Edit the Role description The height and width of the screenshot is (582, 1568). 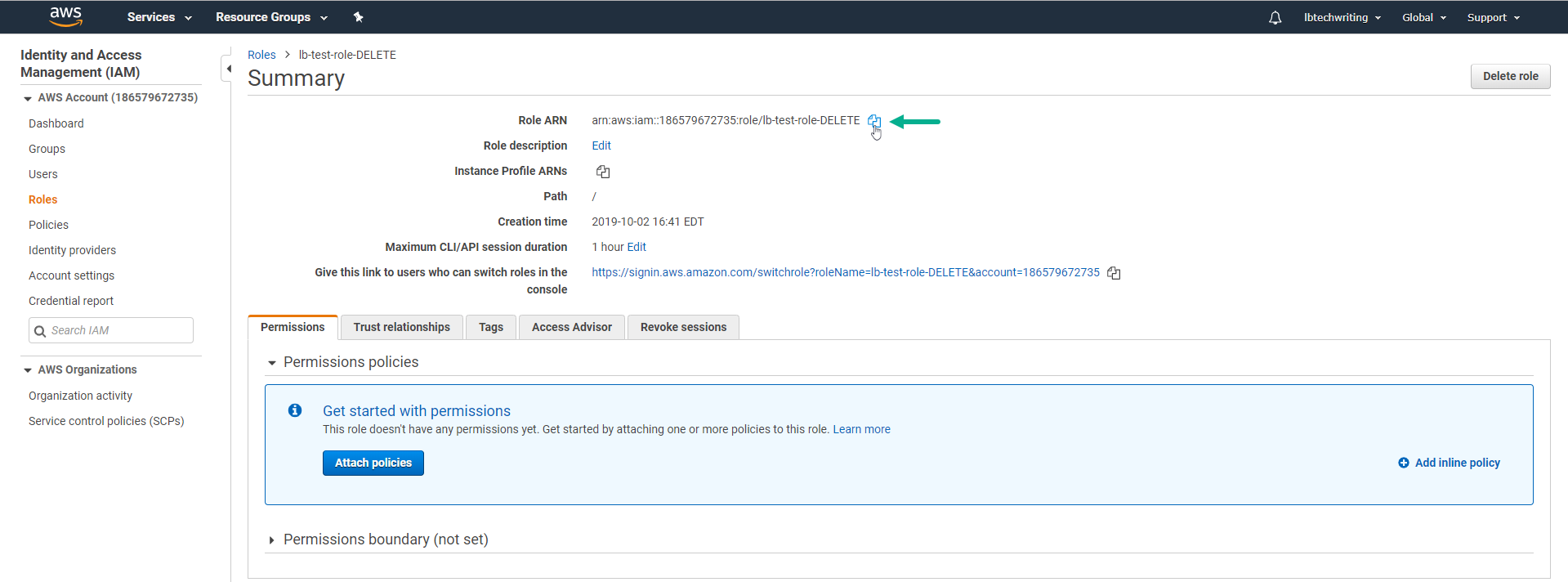[601, 145]
